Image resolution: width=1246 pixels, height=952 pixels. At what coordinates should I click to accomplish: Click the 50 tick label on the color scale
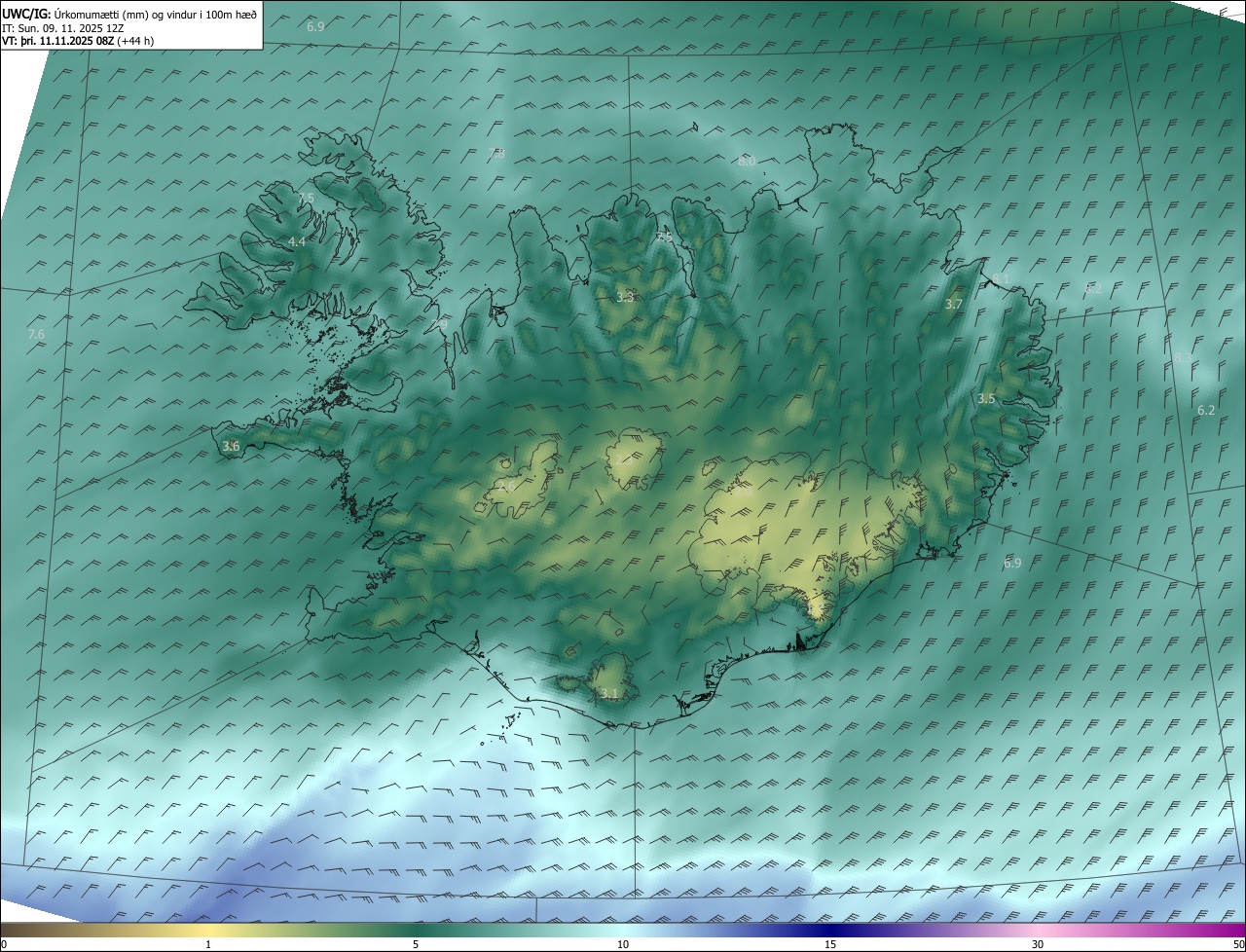pos(1238,944)
